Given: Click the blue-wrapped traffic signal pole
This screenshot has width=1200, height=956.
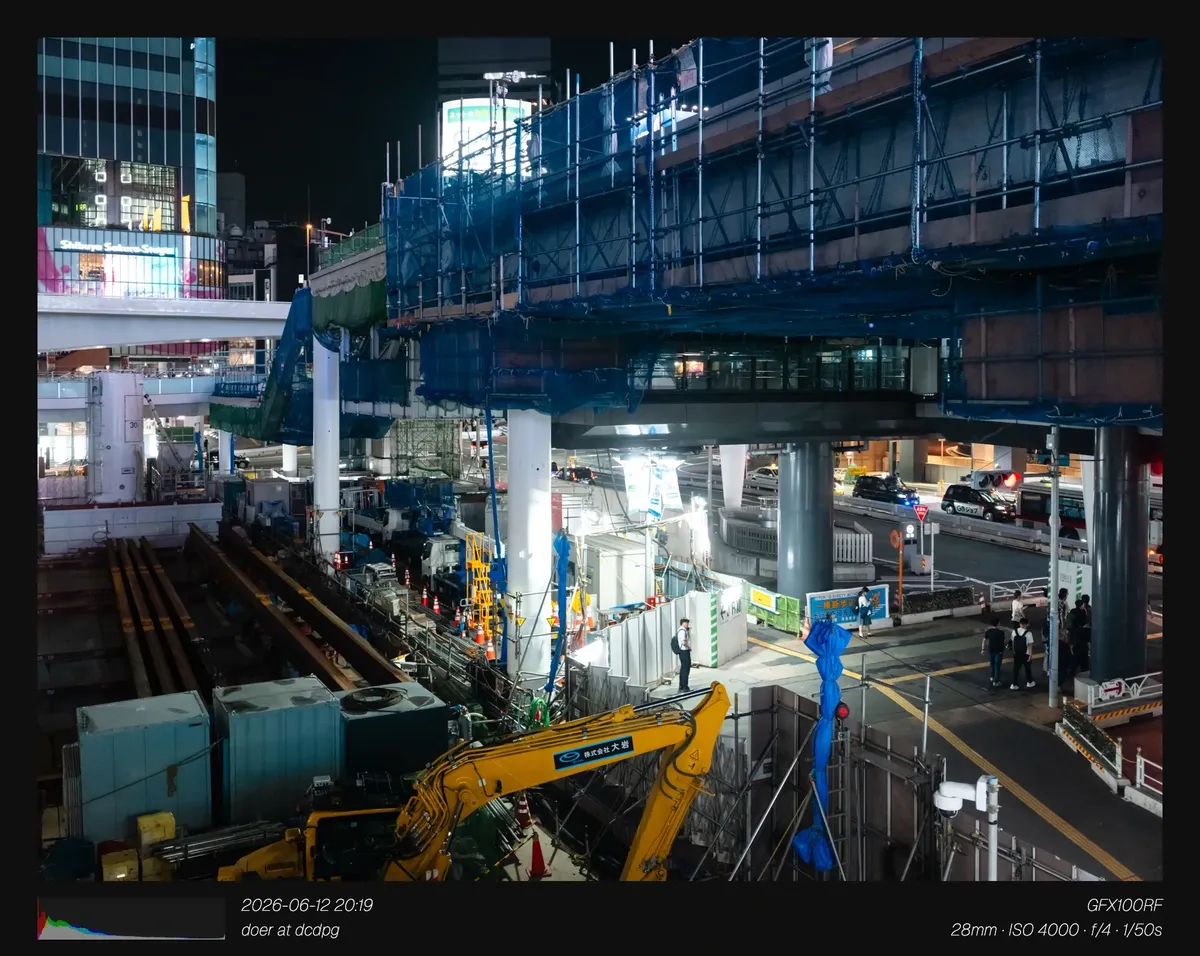Looking at the screenshot, I should pos(825,740).
